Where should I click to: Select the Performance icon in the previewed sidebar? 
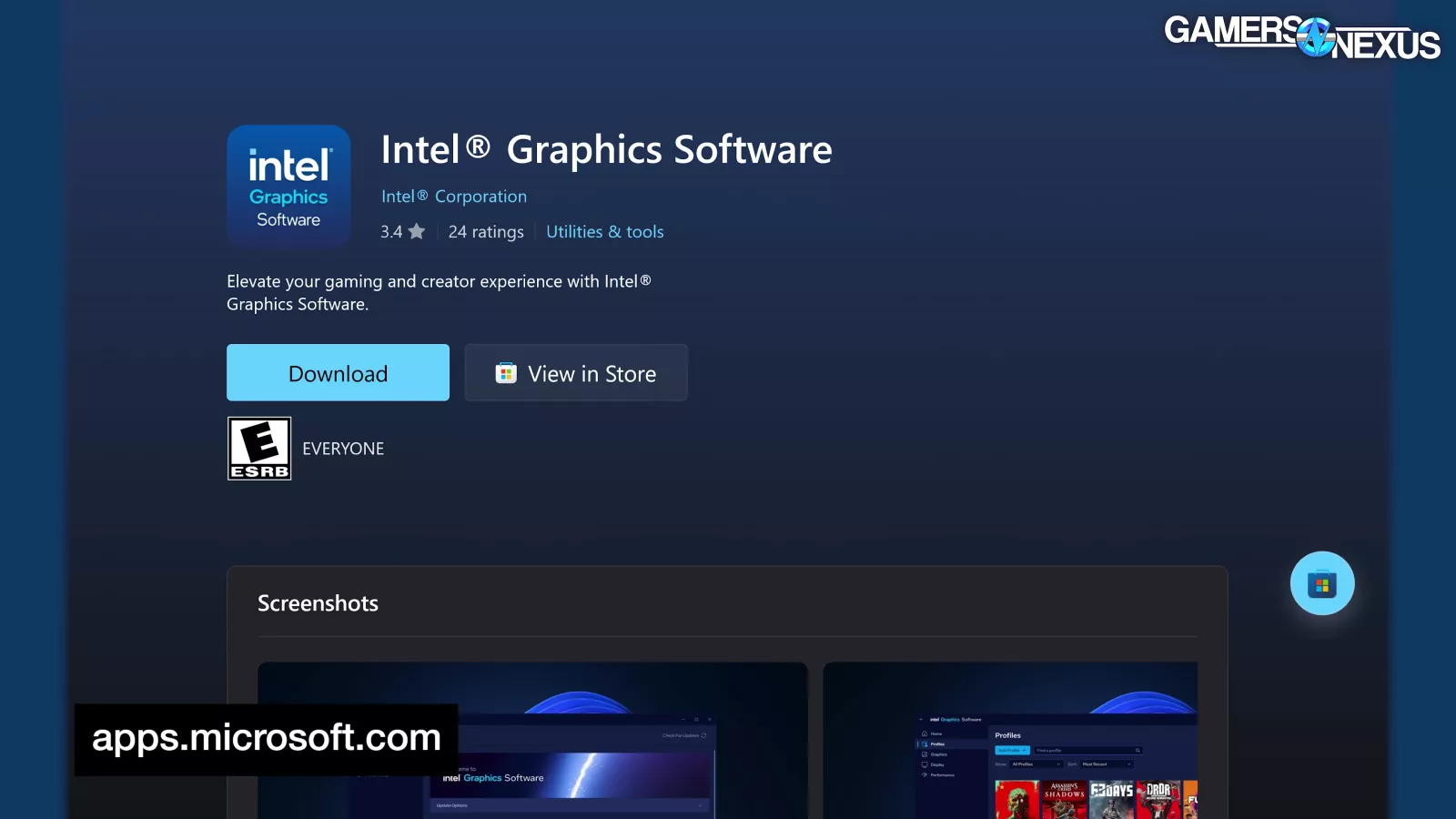[x=925, y=775]
